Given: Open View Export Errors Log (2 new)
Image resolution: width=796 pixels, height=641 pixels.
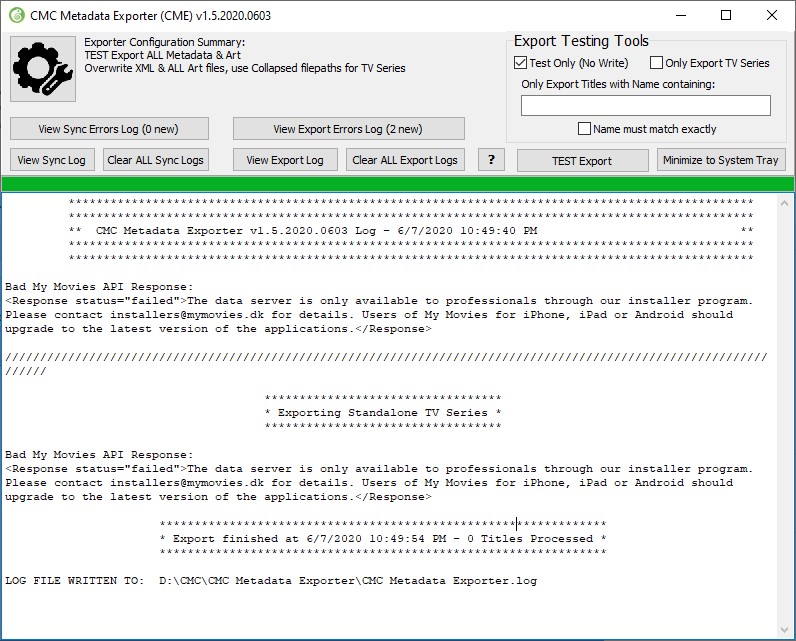Looking at the screenshot, I should tap(348, 129).
